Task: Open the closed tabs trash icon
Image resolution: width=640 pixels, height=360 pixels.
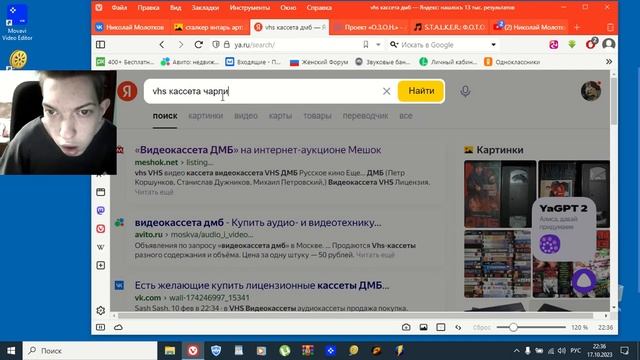Action: pos(610,27)
